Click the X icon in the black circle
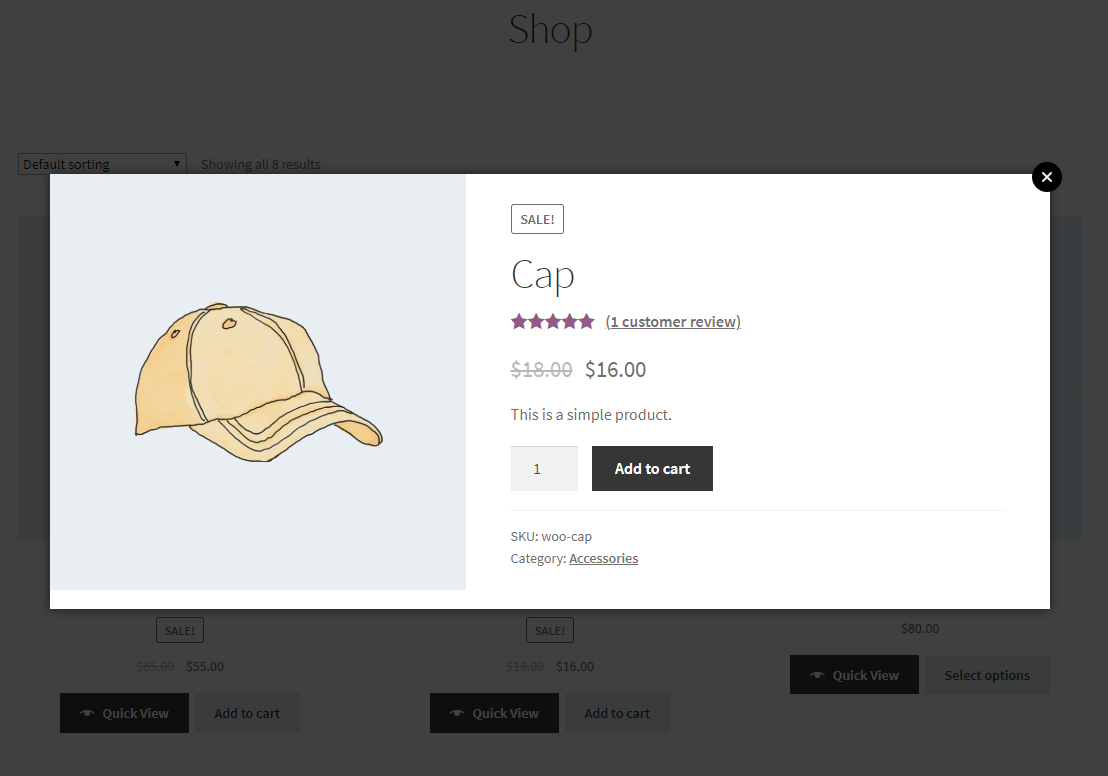The width and height of the screenshot is (1108, 776). (1046, 177)
